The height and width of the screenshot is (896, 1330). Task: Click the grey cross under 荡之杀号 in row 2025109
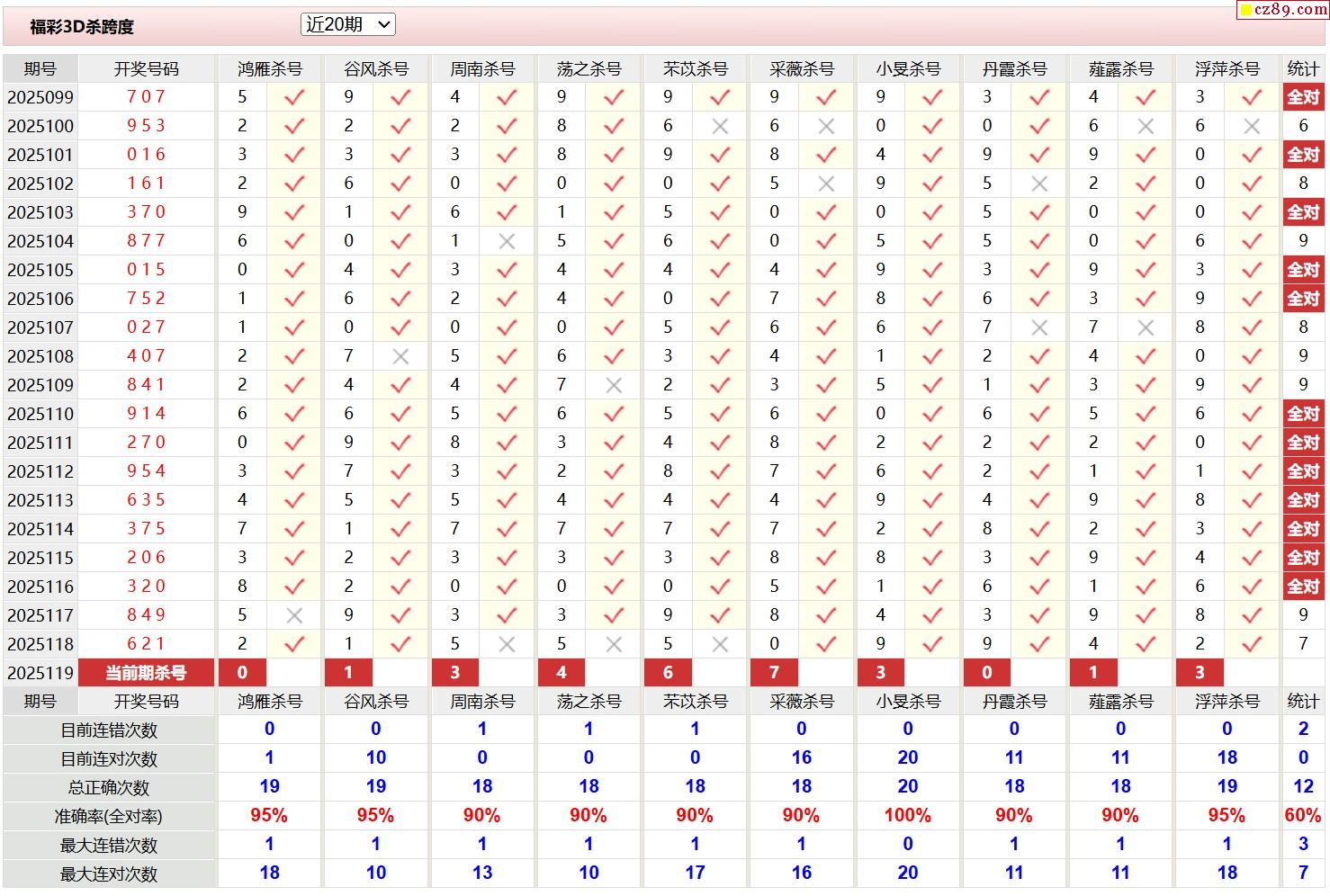click(614, 386)
